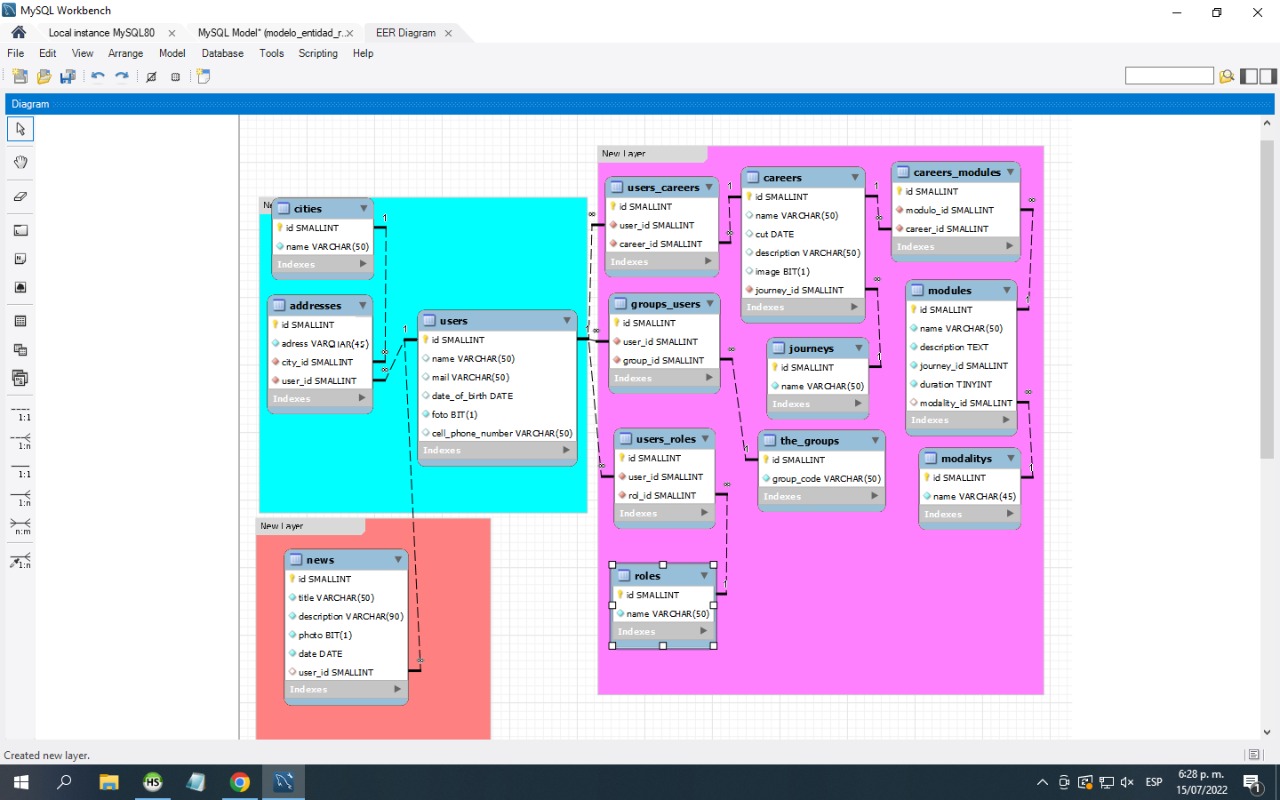
Task: Open the Arrange menu
Action: click(125, 53)
